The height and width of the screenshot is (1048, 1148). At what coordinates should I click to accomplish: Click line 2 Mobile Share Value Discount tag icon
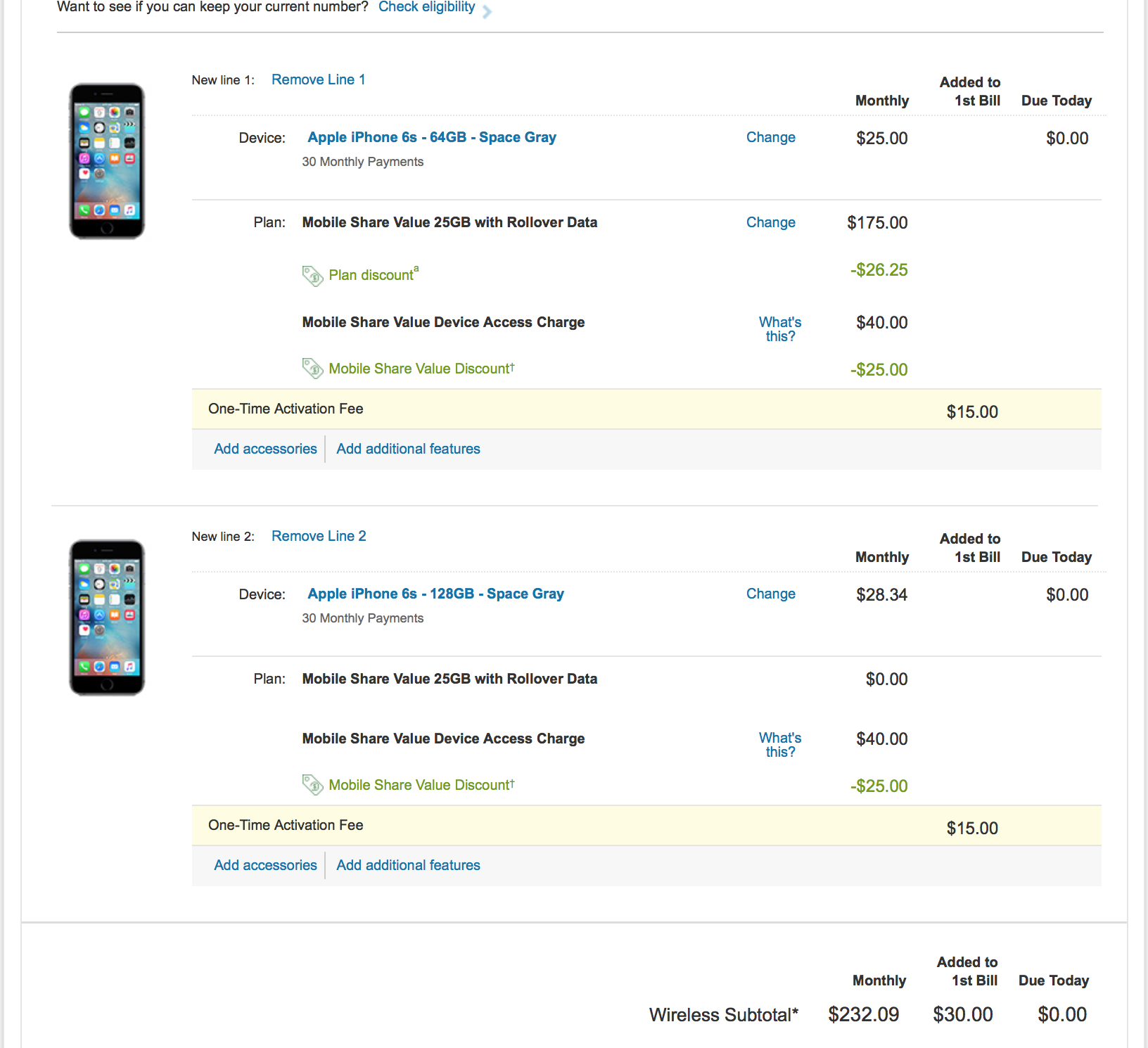[x=312, y=785]
